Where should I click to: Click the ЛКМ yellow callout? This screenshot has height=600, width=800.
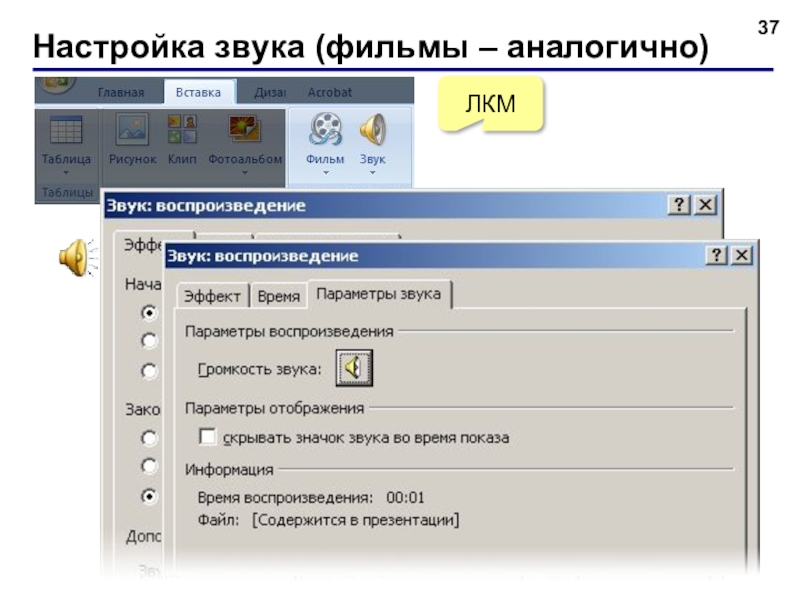pos(490,104)
